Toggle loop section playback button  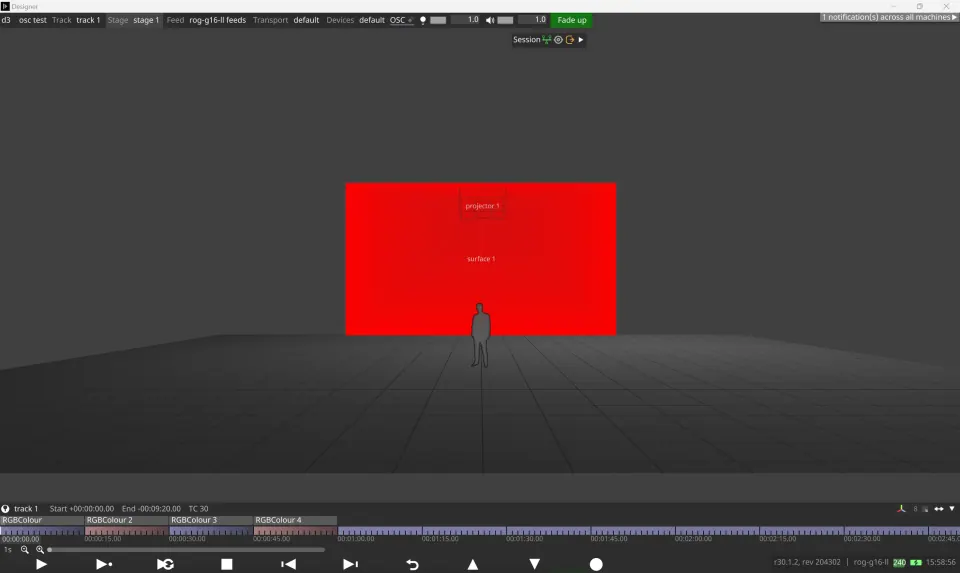coord(165,564)
